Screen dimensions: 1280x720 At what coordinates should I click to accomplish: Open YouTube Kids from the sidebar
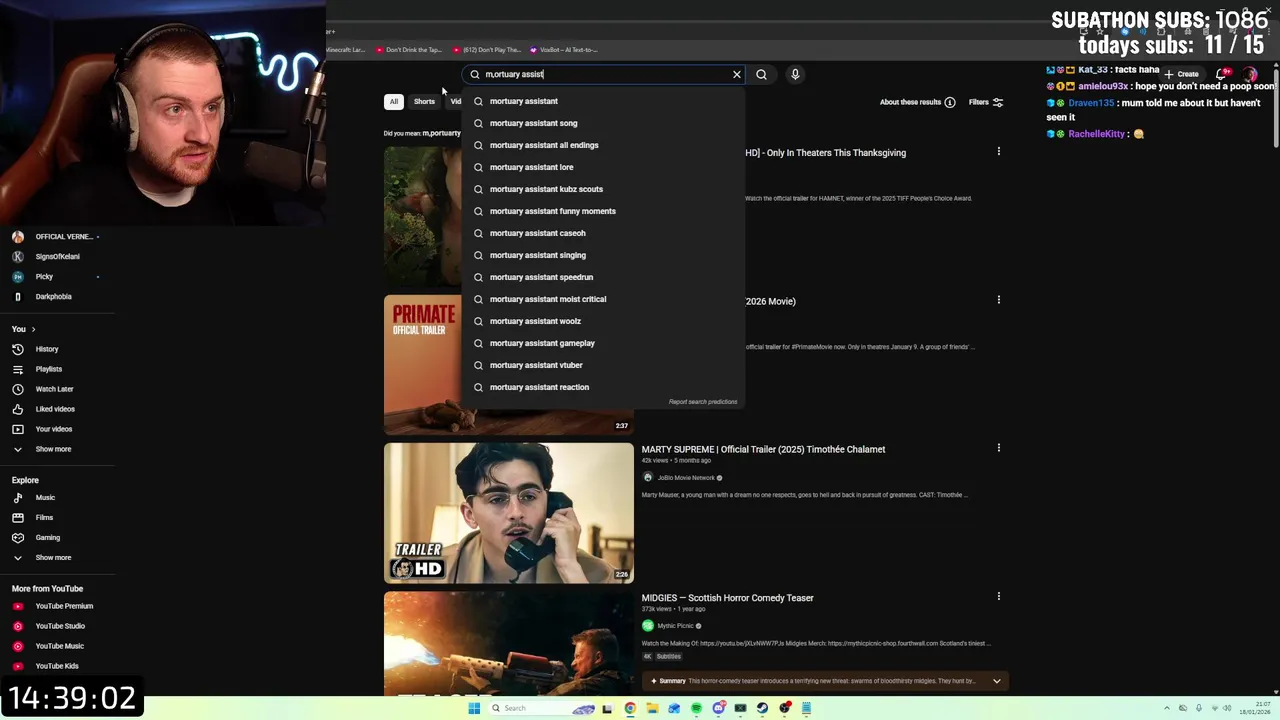pos(57,666)
